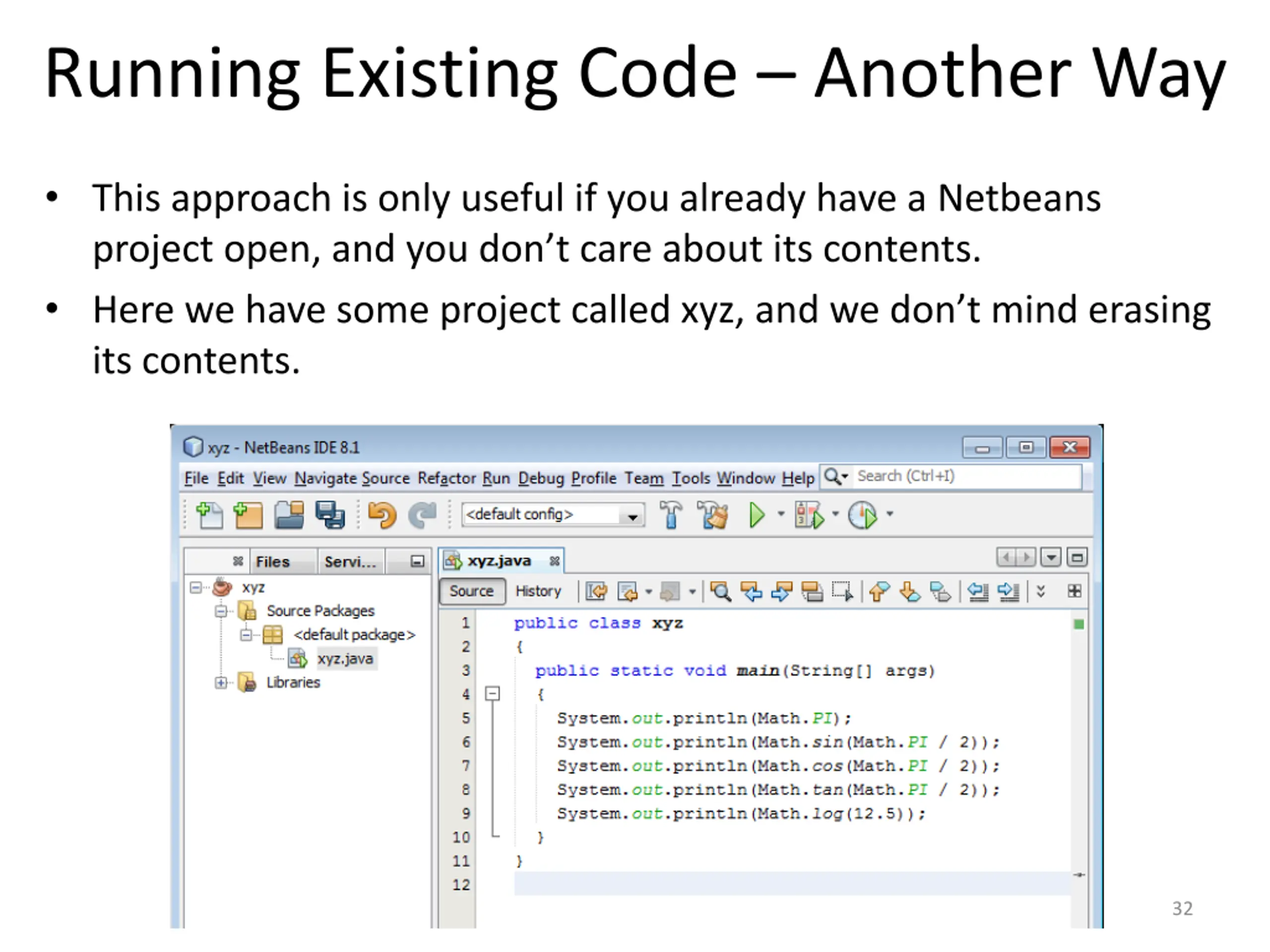
Task: Click the editor Back navigation icon
Action: (628, 591)
